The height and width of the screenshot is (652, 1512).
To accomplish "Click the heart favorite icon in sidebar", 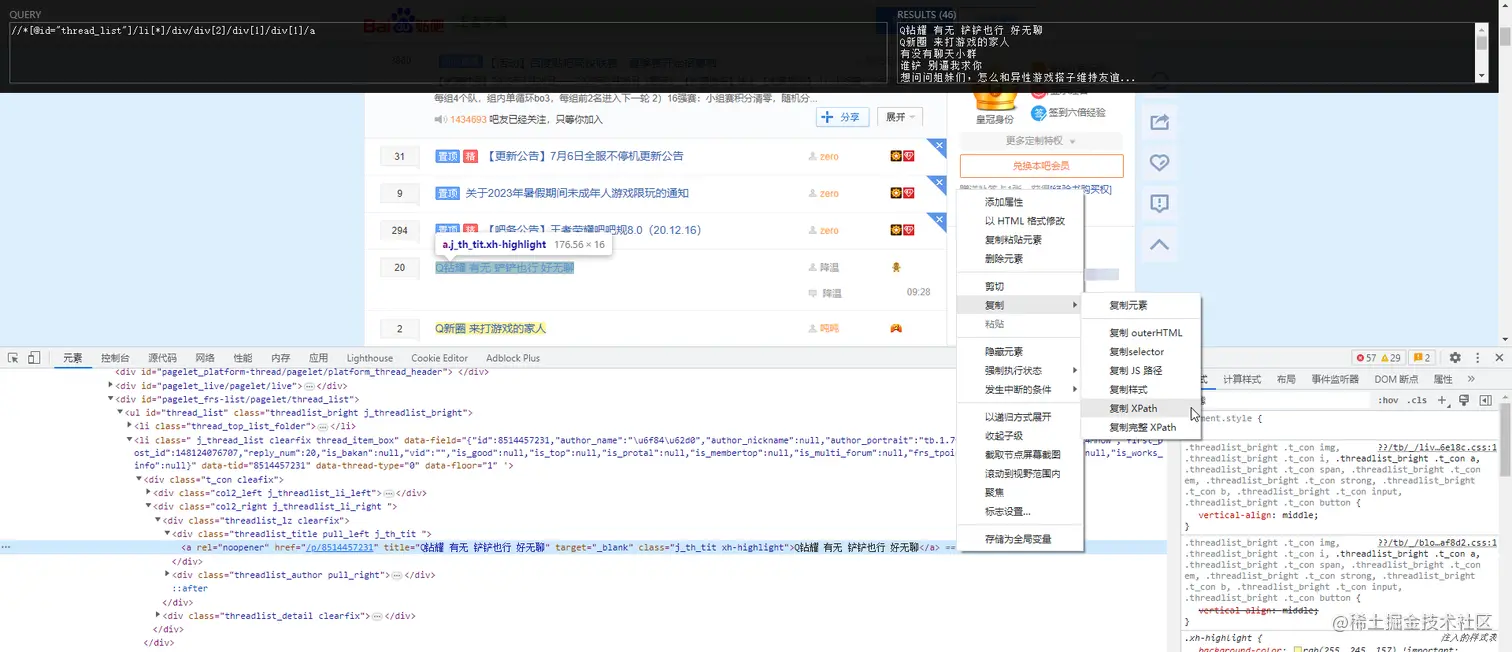I will [1160, 163].
